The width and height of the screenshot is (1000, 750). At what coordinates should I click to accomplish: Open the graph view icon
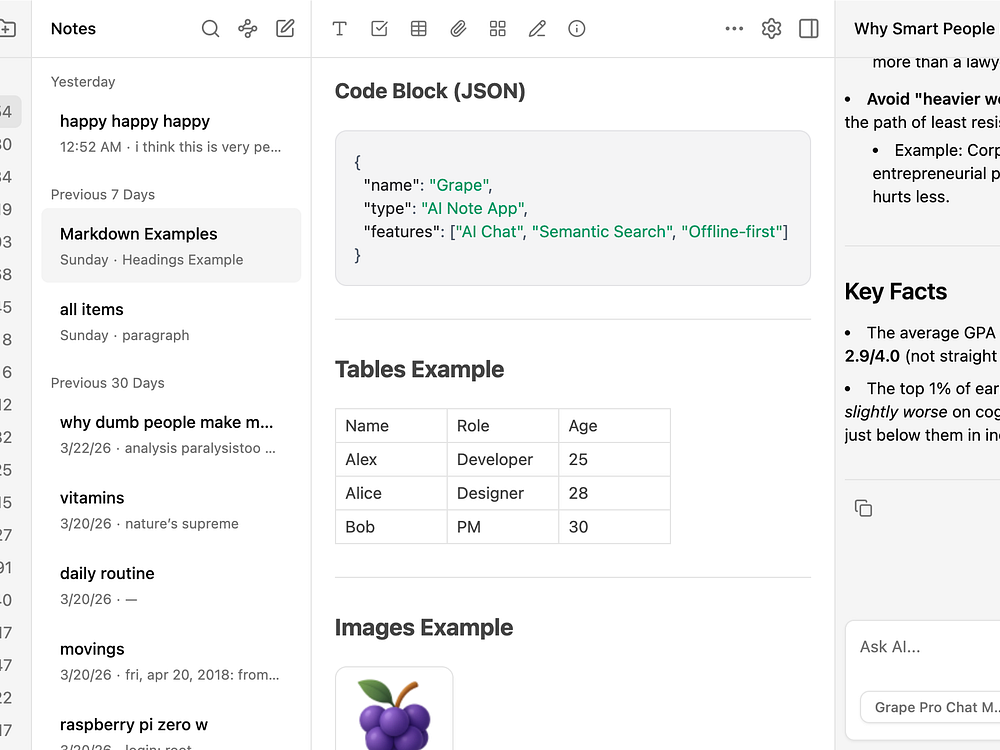pos(248,29)
